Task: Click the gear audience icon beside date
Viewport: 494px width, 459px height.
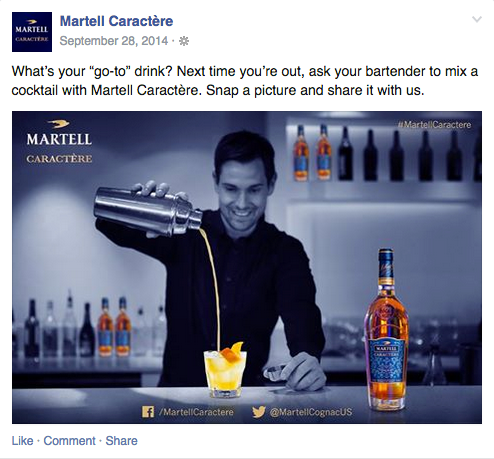Action: [184, 41]
